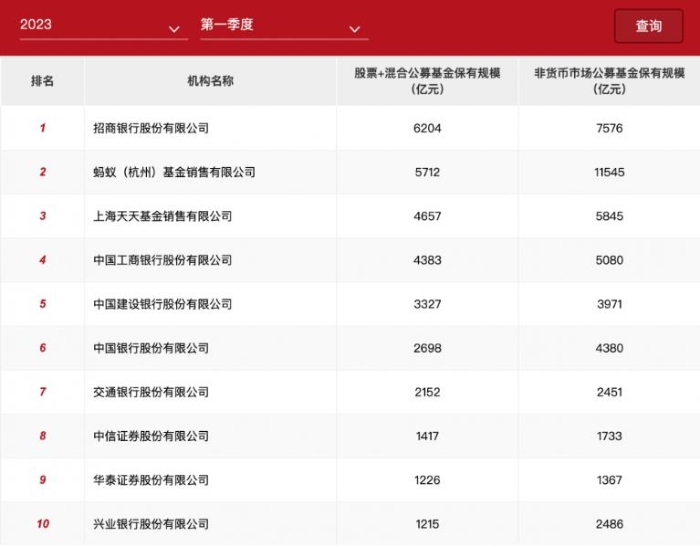Click the 查询 button
Image resolution: width=700 pixels, height=547 pixels.
pyautogui.click(x=648, y=26)
